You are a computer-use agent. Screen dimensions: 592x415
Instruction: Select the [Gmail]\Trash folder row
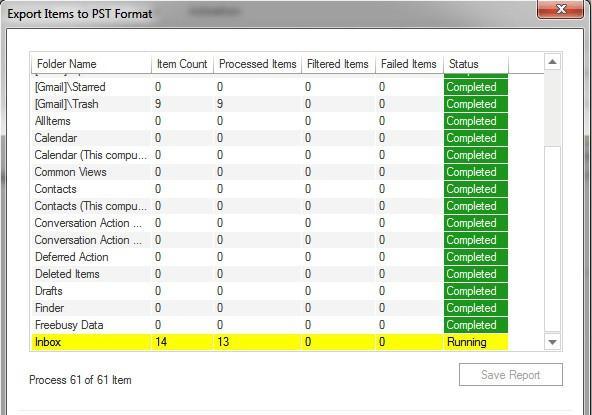(x=270, y=104)
